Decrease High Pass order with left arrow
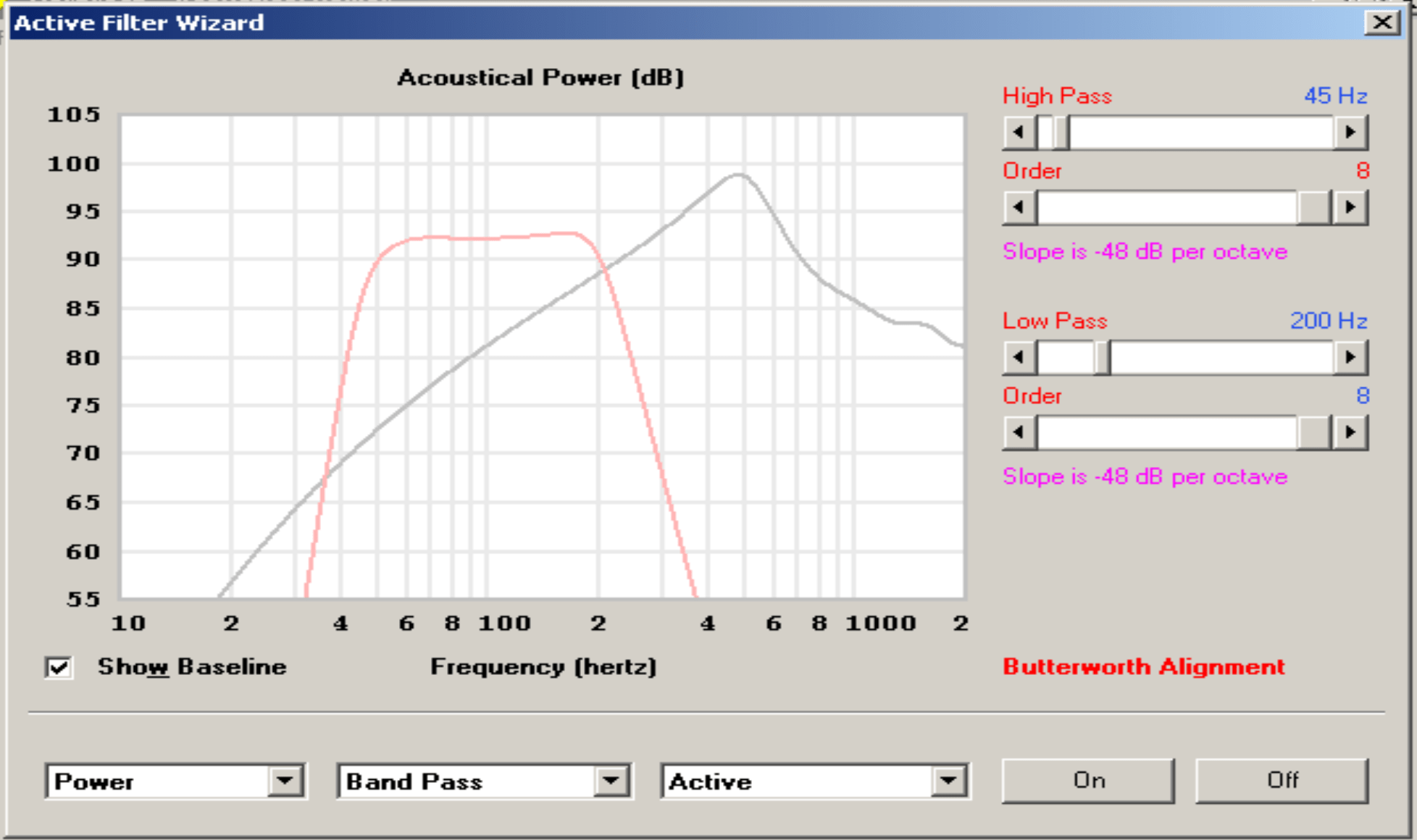The image size is (1417, 840). (x=1019, y=208)
